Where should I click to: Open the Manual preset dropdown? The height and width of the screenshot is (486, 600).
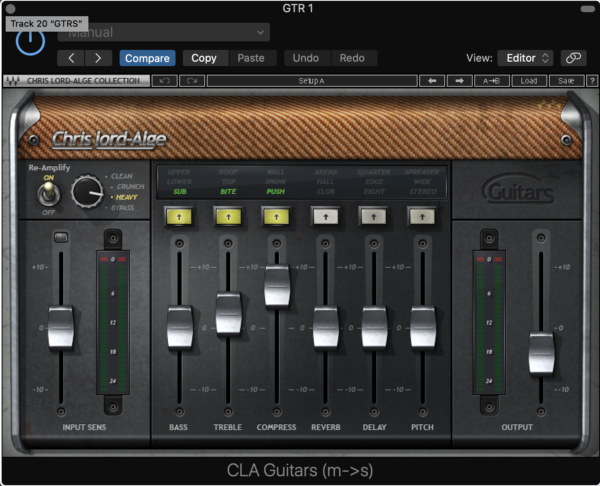[164, 32]
